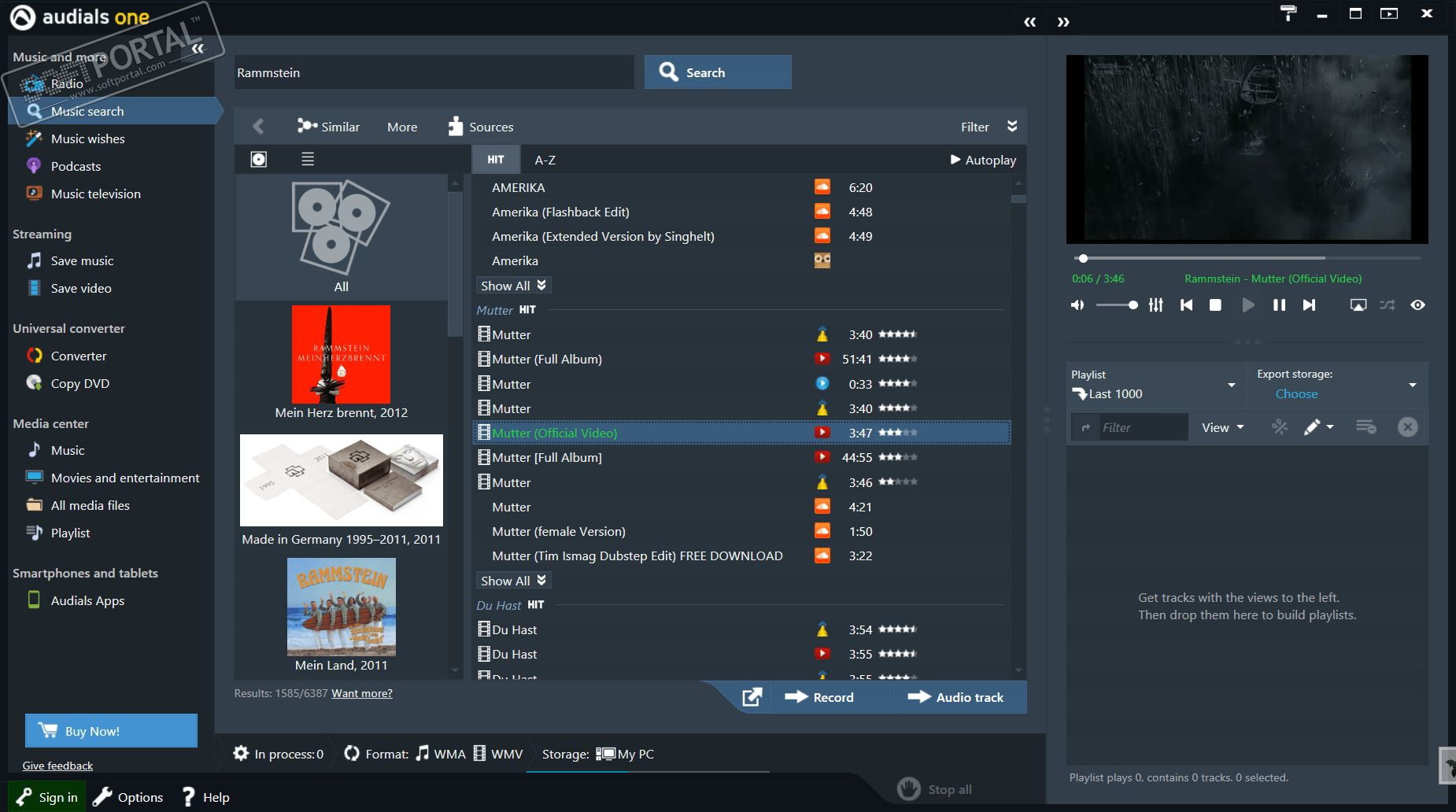Open Audials Apps
This screenshot has width=1456, height=812.
pos(87,600)
